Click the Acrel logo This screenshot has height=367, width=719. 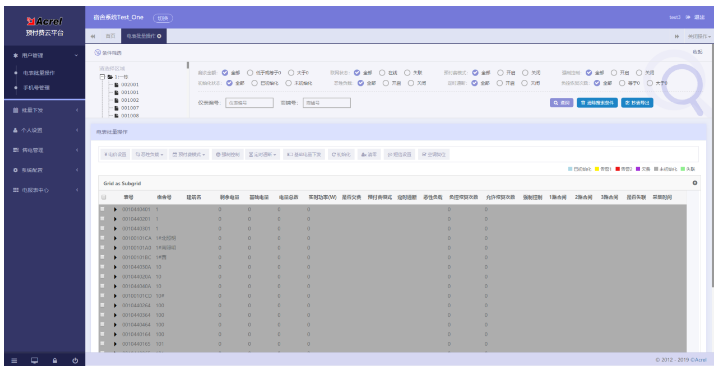(44, 21)
